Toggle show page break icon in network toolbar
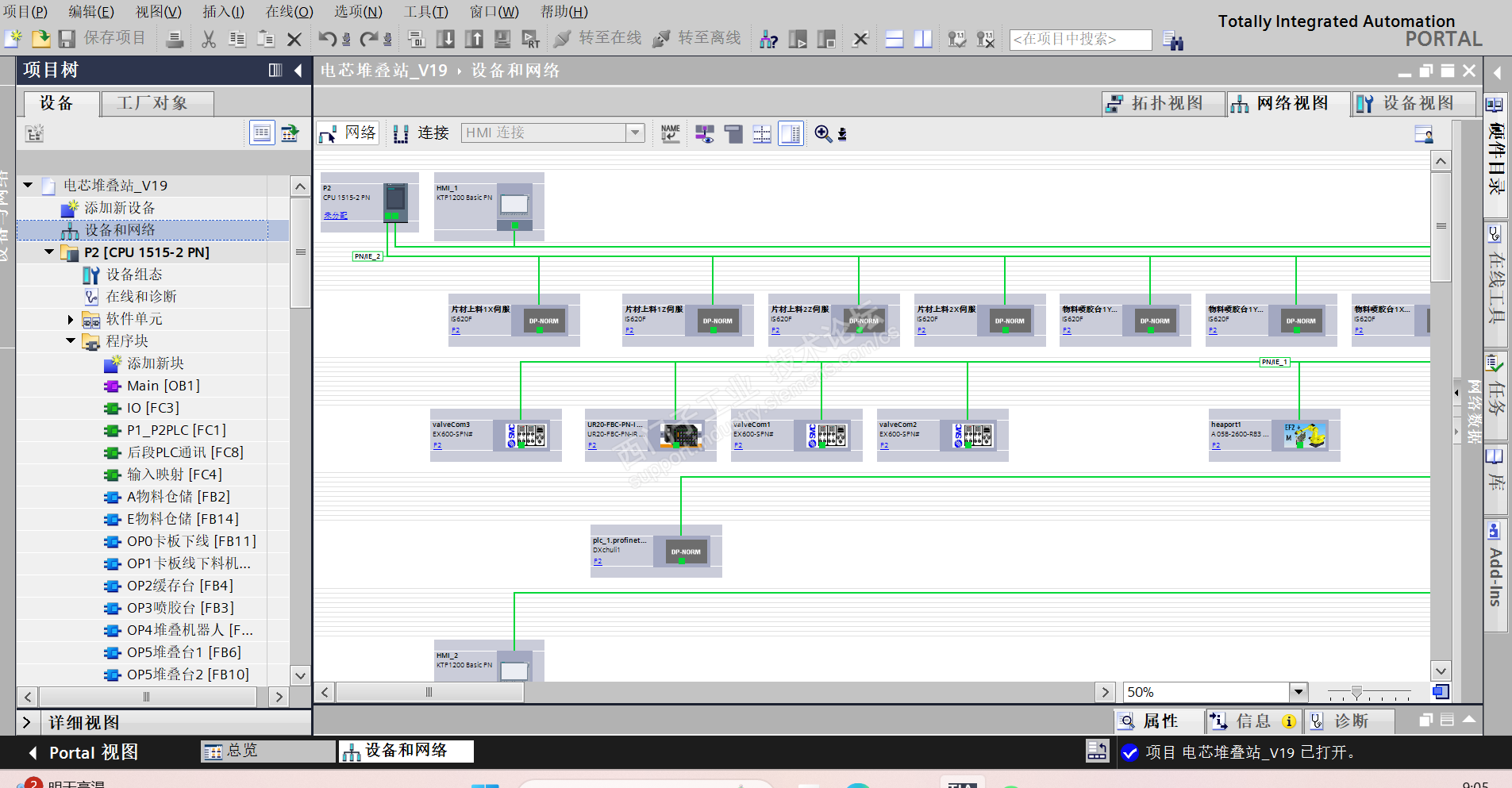 point(762,133)
